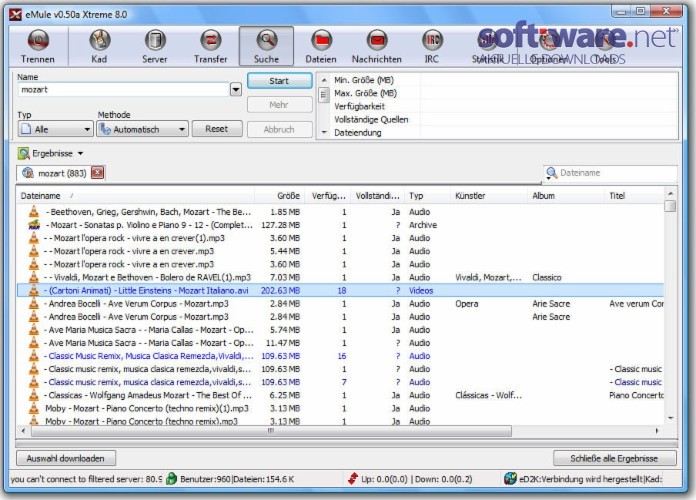
Task: Click the globe icon on mozart tab
Action: tap(28, 173)
